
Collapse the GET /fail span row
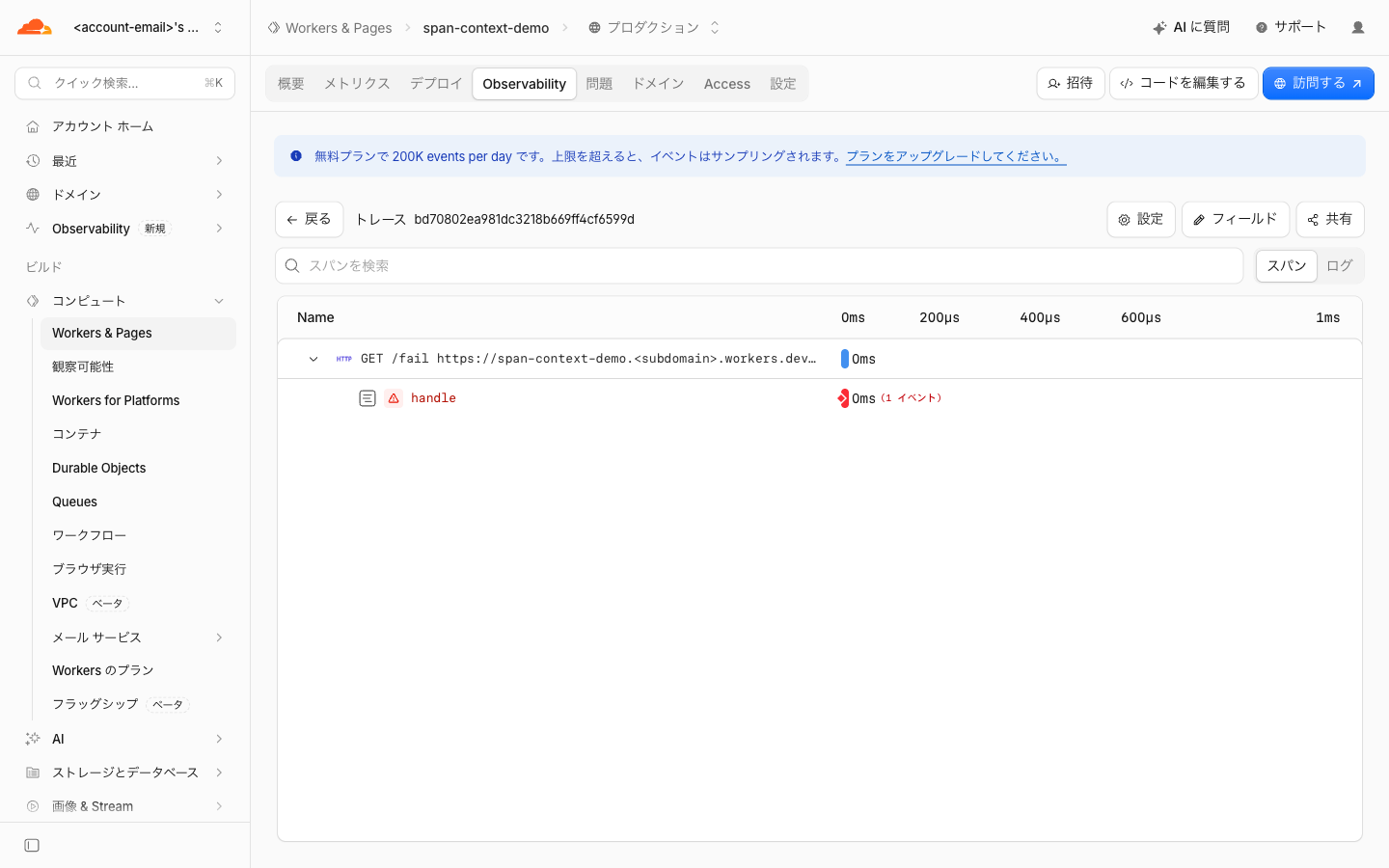click(313, 359)
